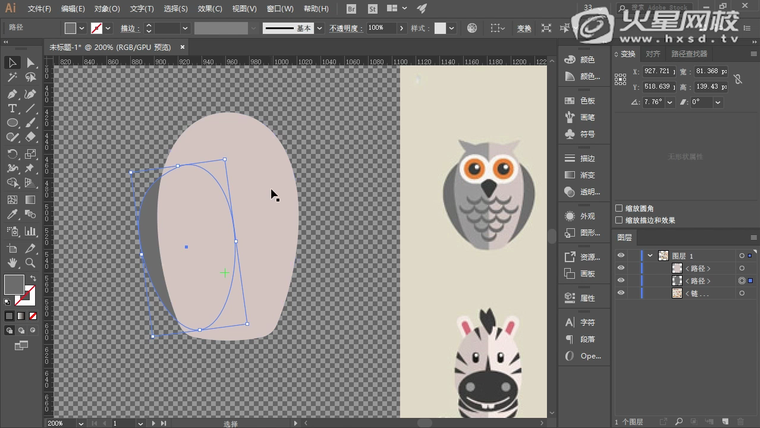Click the X coordinate input field
760x428 pixels.
click(x=659, y=72)
